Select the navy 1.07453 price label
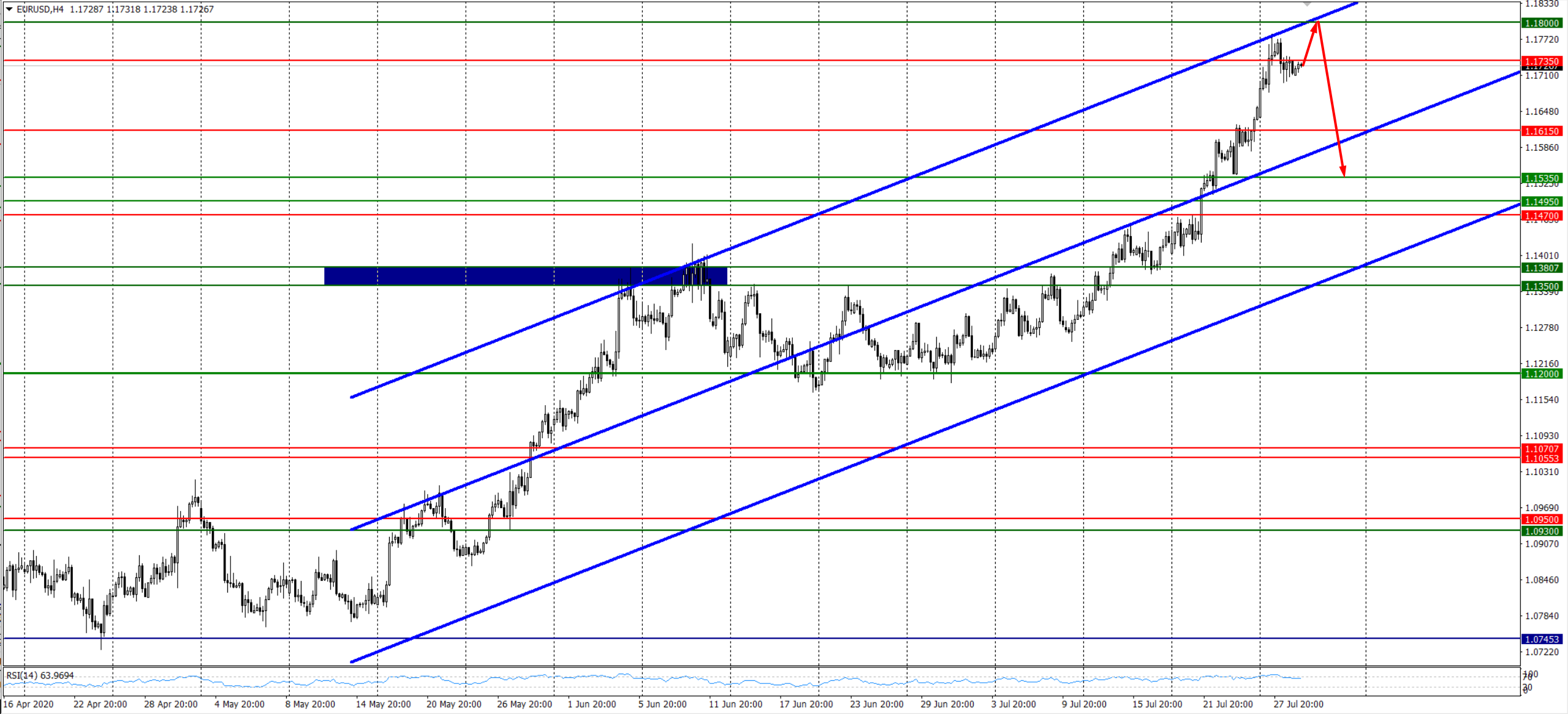1568x714 pixels. [1542, 639]
